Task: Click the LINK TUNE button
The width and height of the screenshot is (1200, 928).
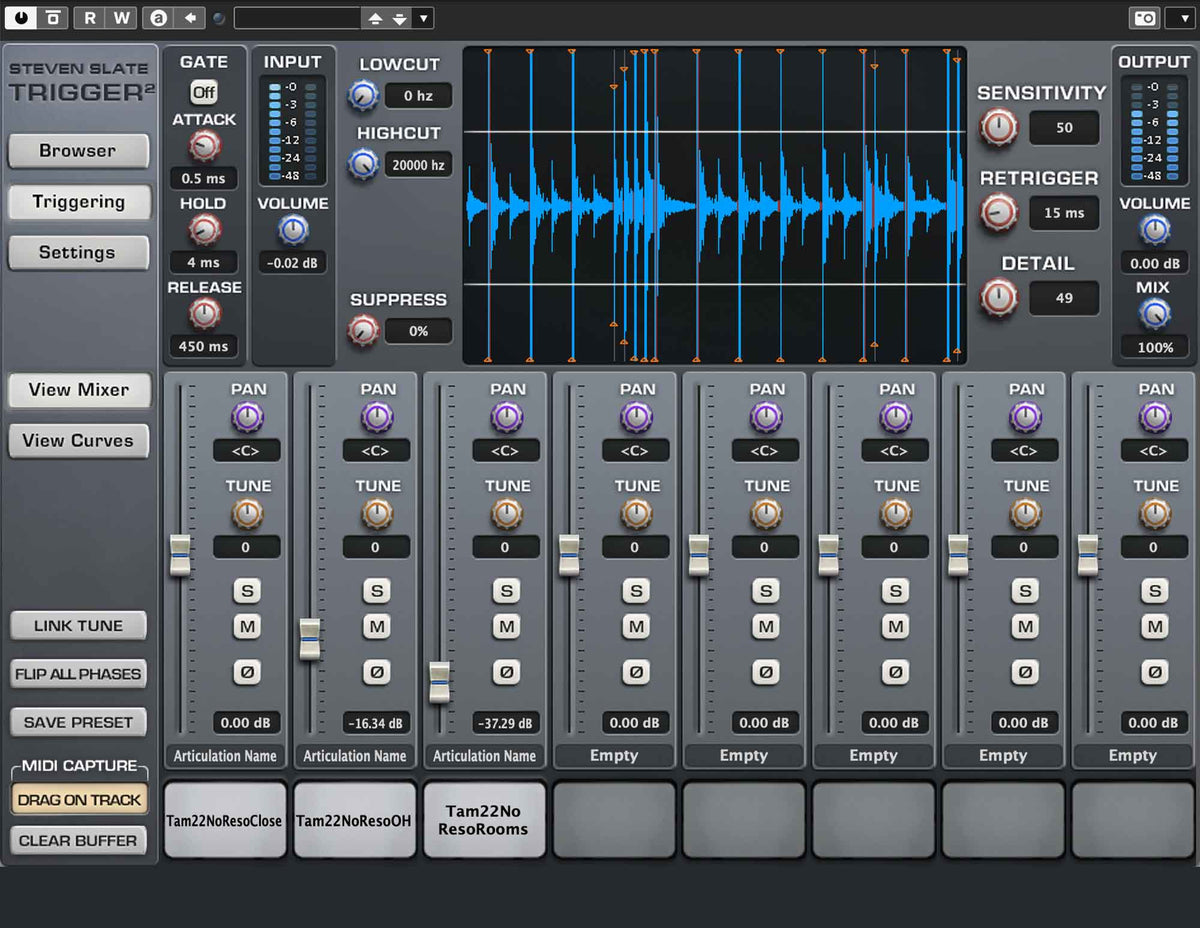Action: [78, 626]
